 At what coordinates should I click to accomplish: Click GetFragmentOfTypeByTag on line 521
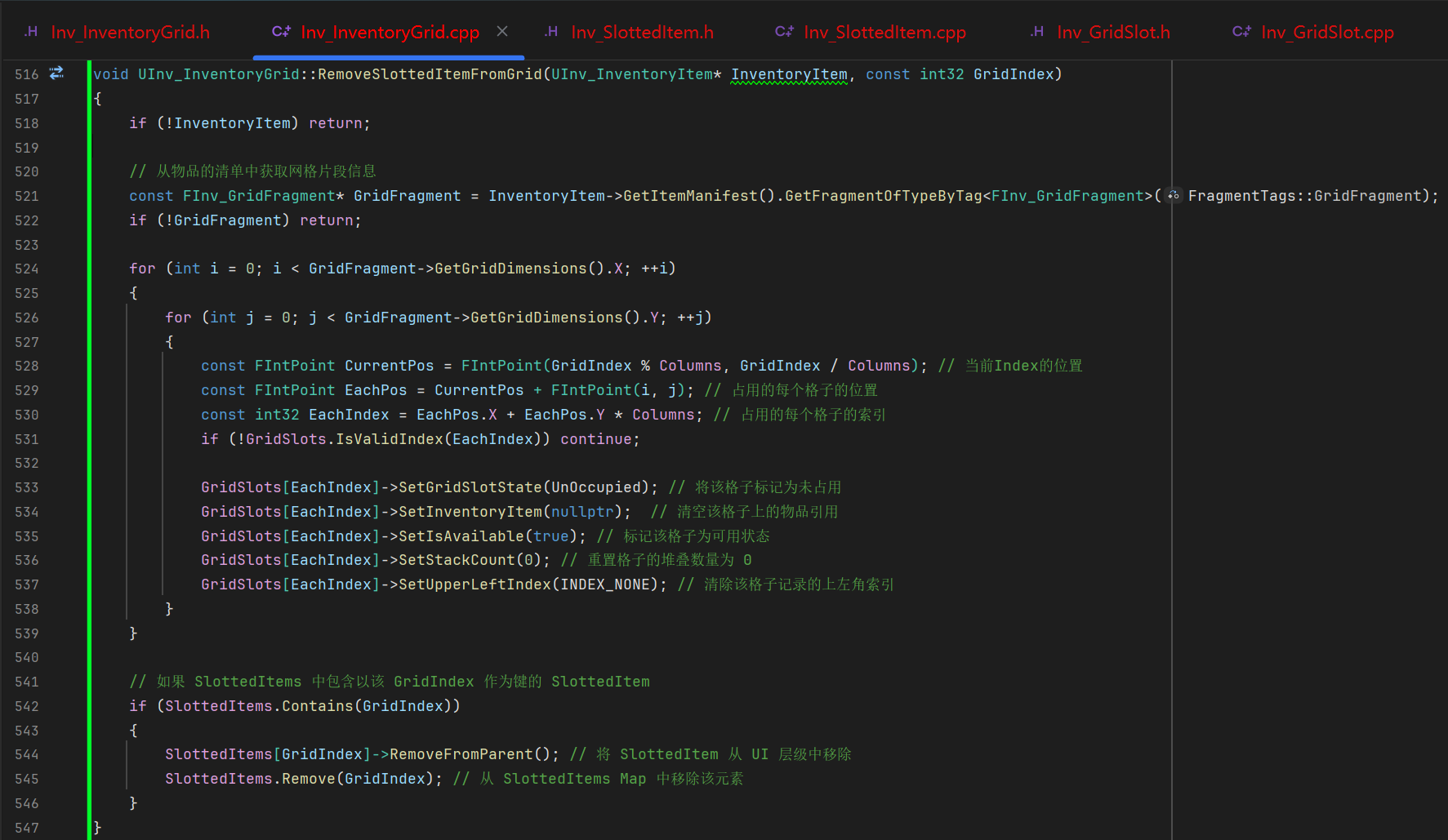[x=884, y=196]
